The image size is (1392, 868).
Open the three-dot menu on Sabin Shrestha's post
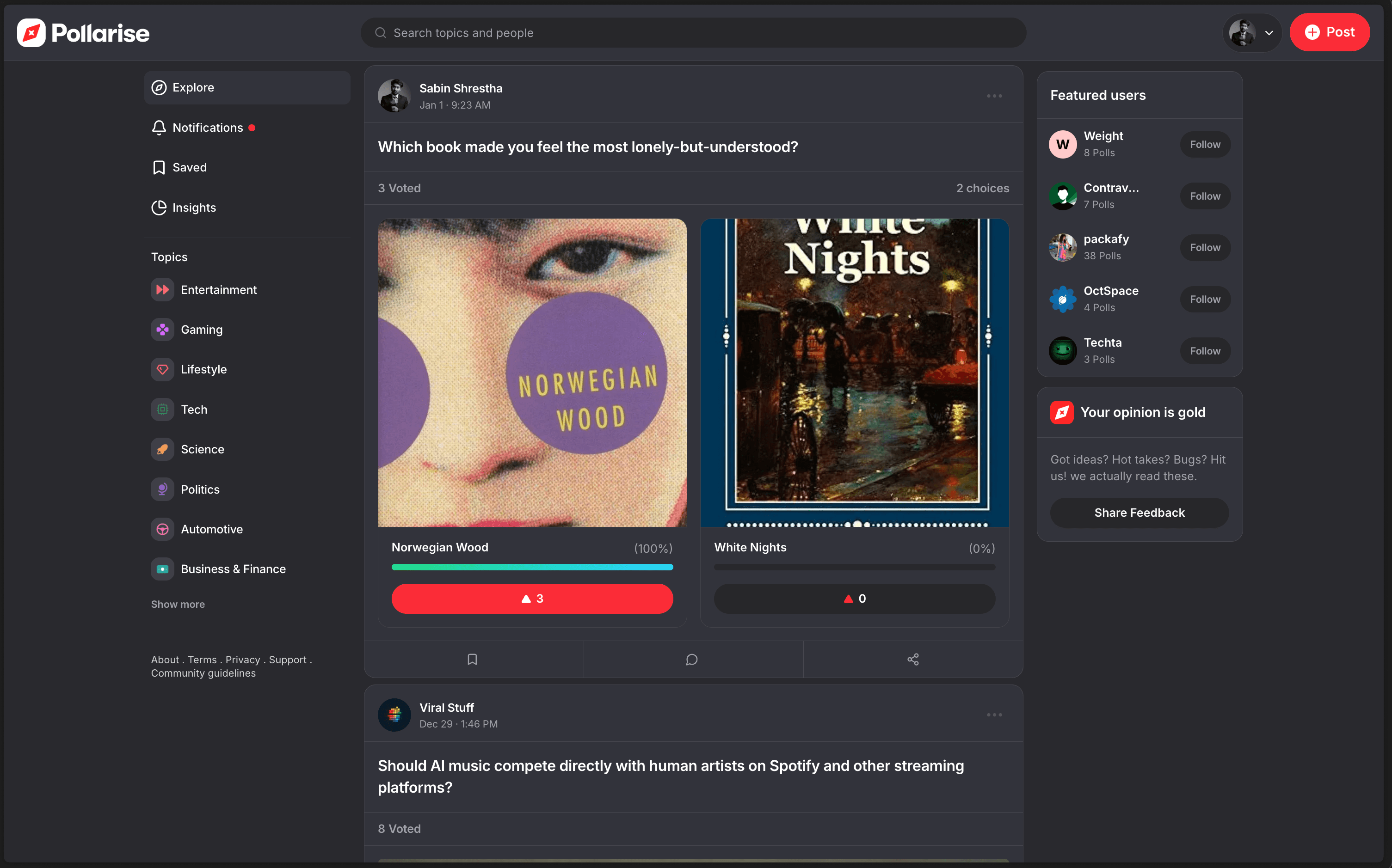[x=994, y=96]
